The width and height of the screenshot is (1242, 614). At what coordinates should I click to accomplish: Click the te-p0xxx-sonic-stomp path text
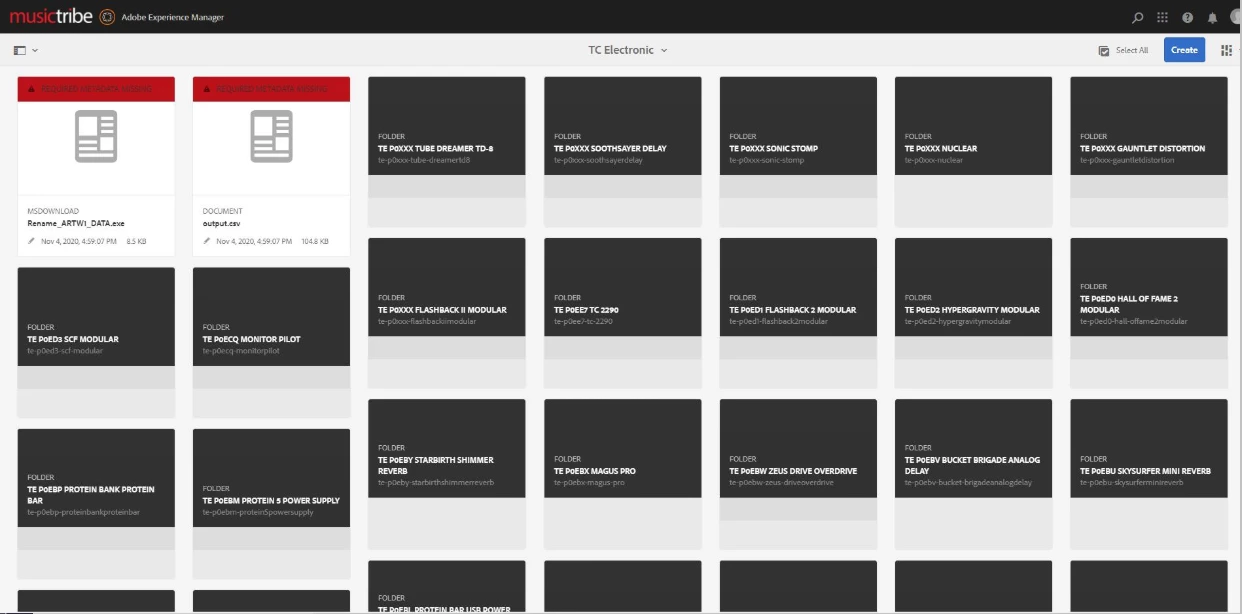[766, 160]
